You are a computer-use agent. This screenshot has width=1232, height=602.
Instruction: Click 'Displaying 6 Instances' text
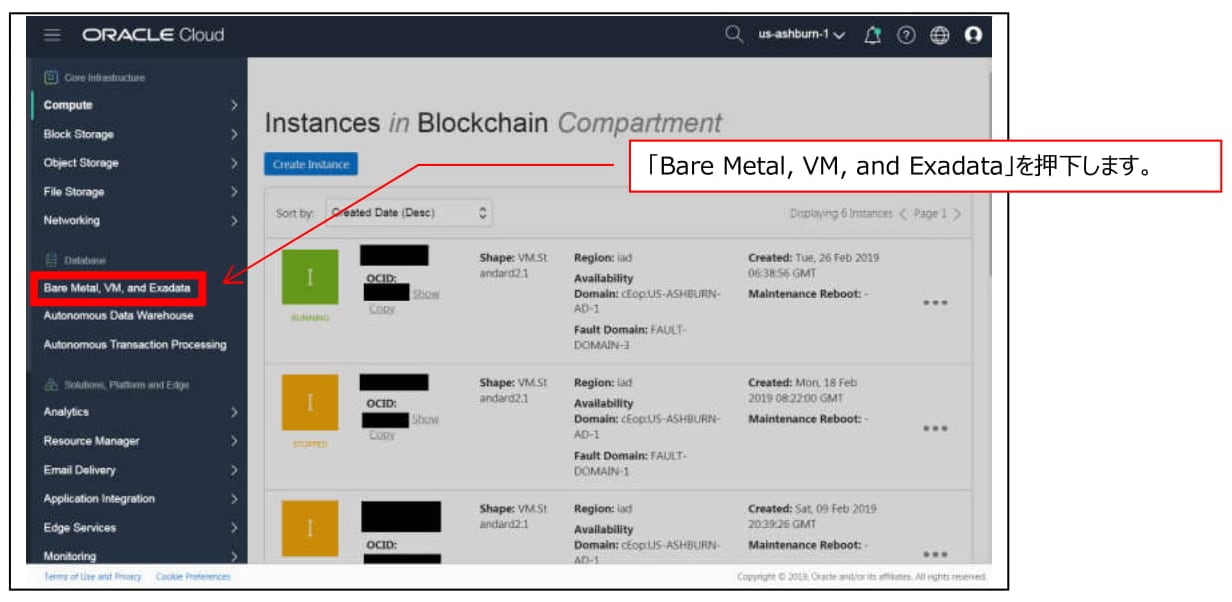tap(839, 214)
